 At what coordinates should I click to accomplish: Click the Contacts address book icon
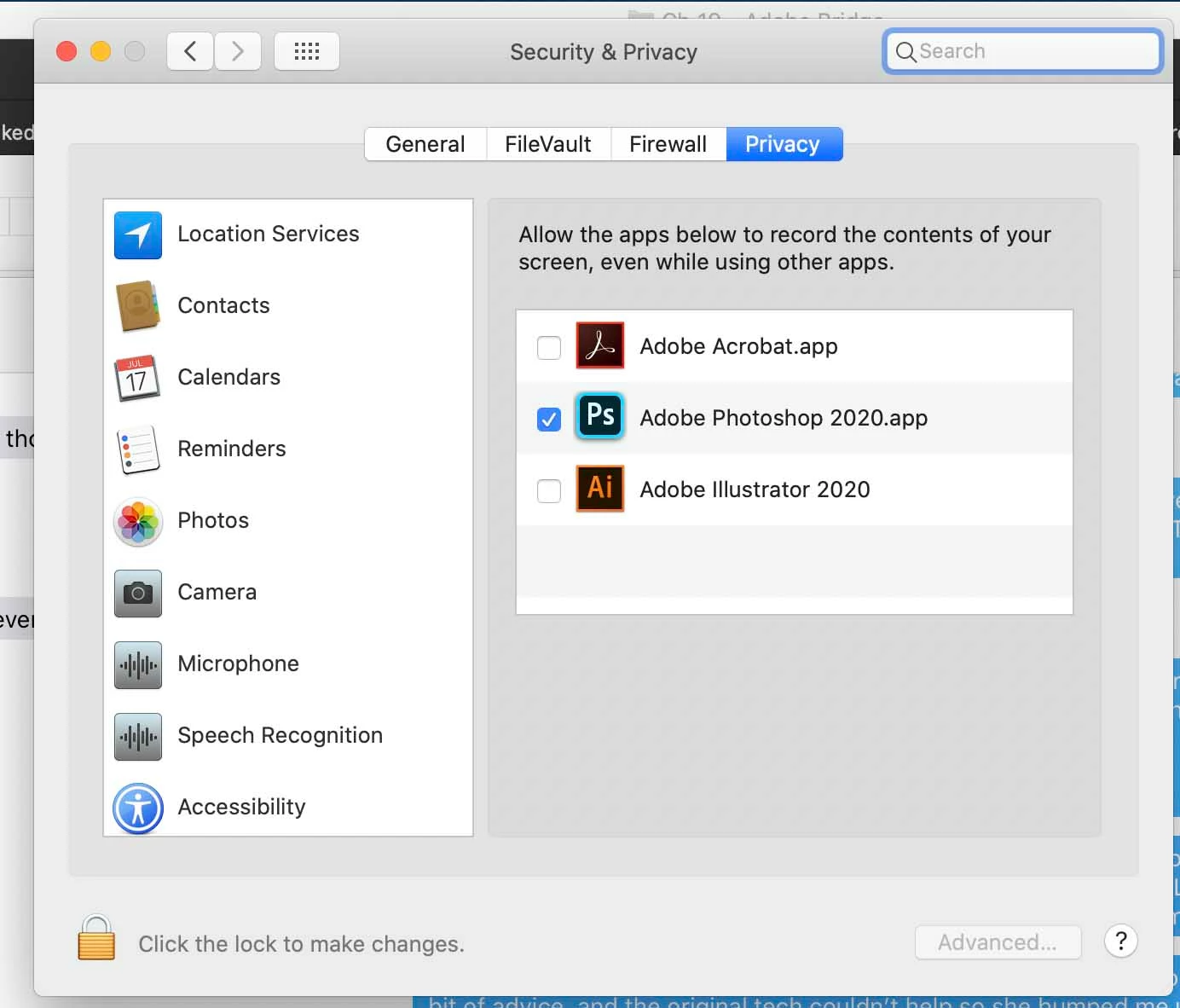138,306
